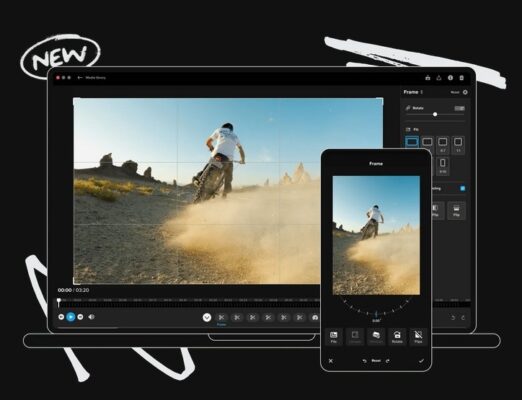Tap Fit button in phone toolbar
Viewport: 522px width, 400px height.
click(334, 337)
